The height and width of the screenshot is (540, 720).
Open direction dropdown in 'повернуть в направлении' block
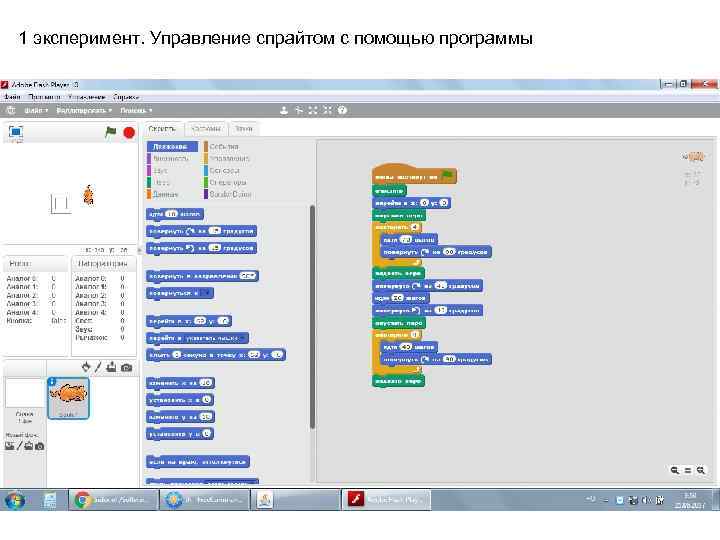coord(249,276)
